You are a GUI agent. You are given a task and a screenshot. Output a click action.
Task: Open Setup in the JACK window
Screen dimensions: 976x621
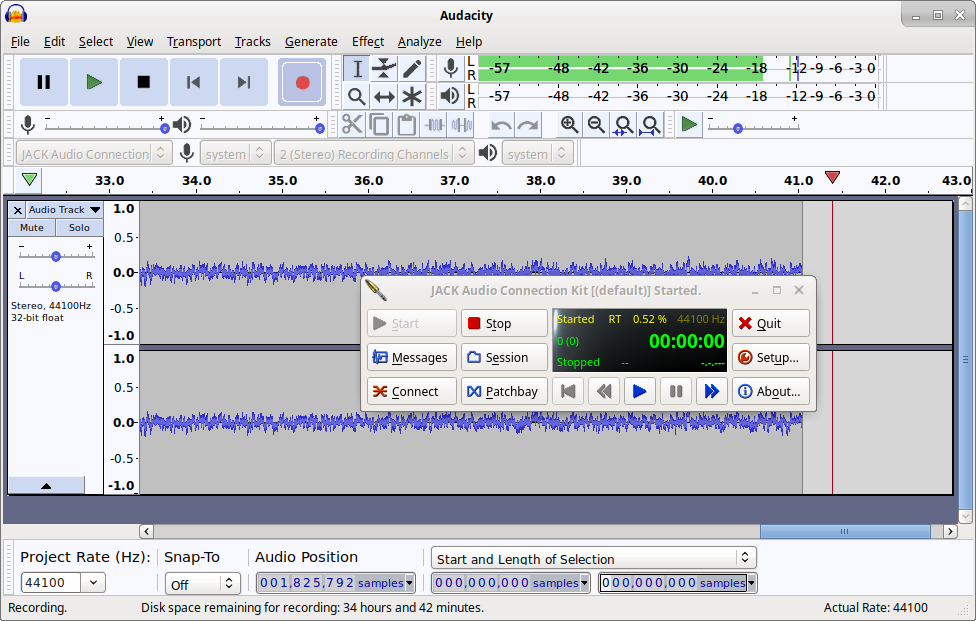(x=771, y=357)
